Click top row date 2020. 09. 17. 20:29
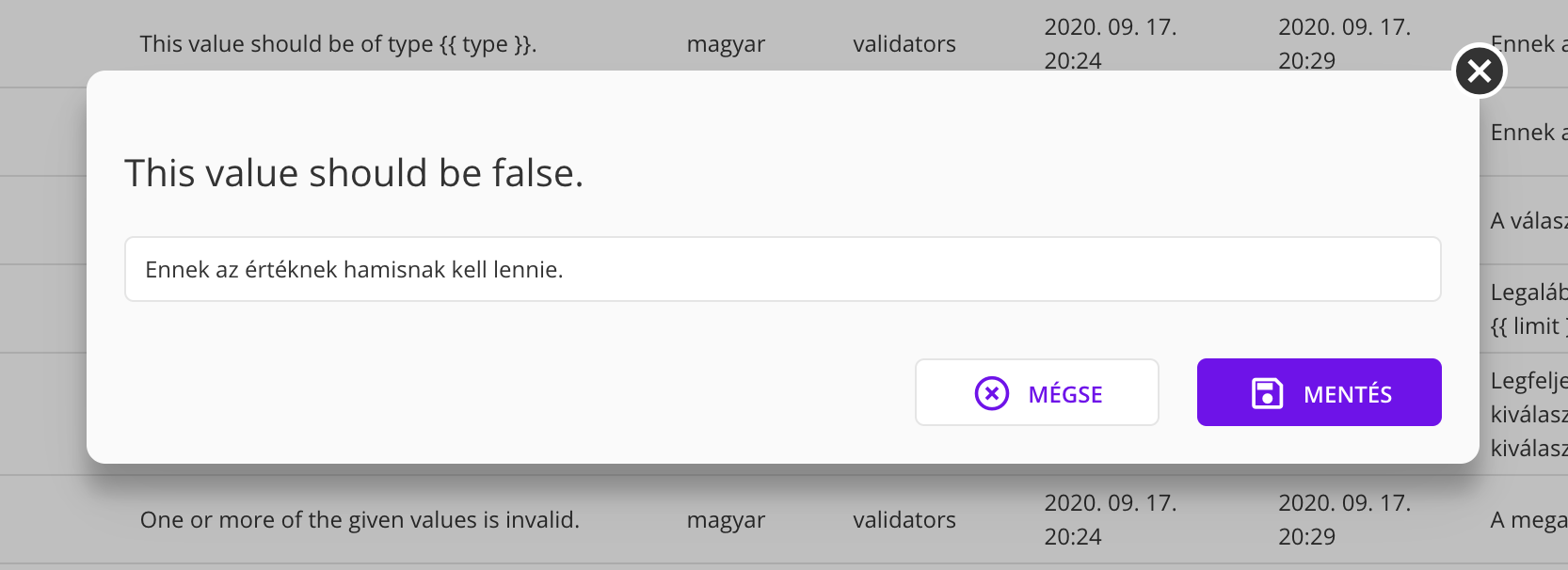1568x570 pixels. pyautogui.click(x=1344, y=43)
